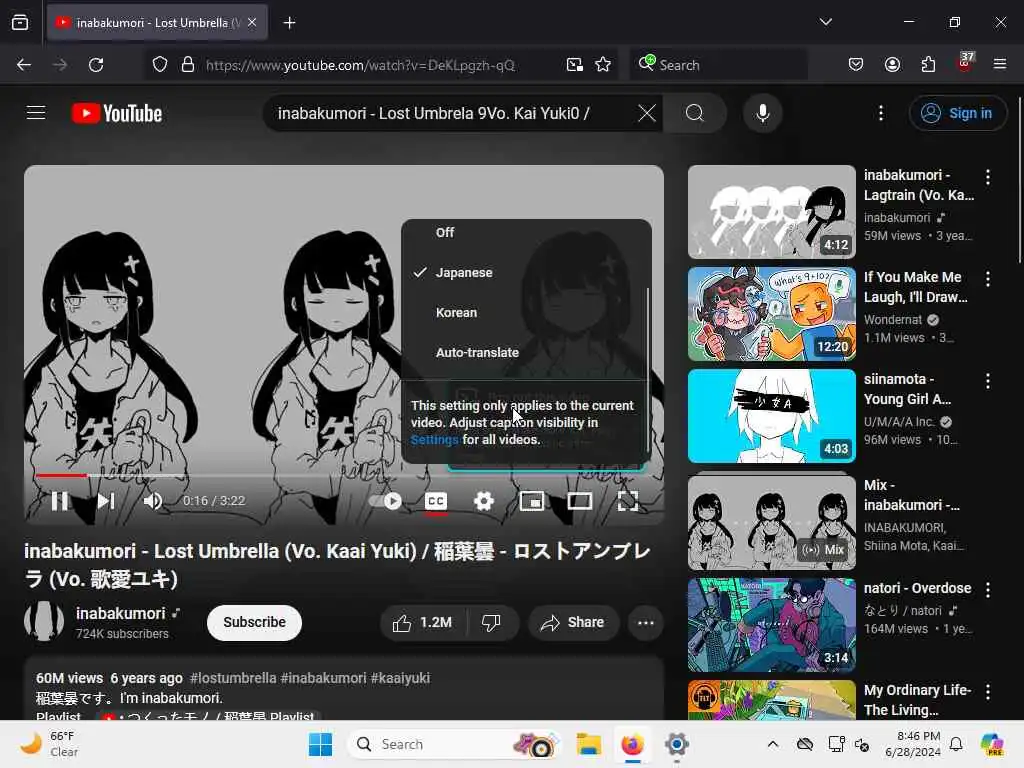Reload the current page
This screenshot has height=768, width=1024.
[x=96, y=65]
